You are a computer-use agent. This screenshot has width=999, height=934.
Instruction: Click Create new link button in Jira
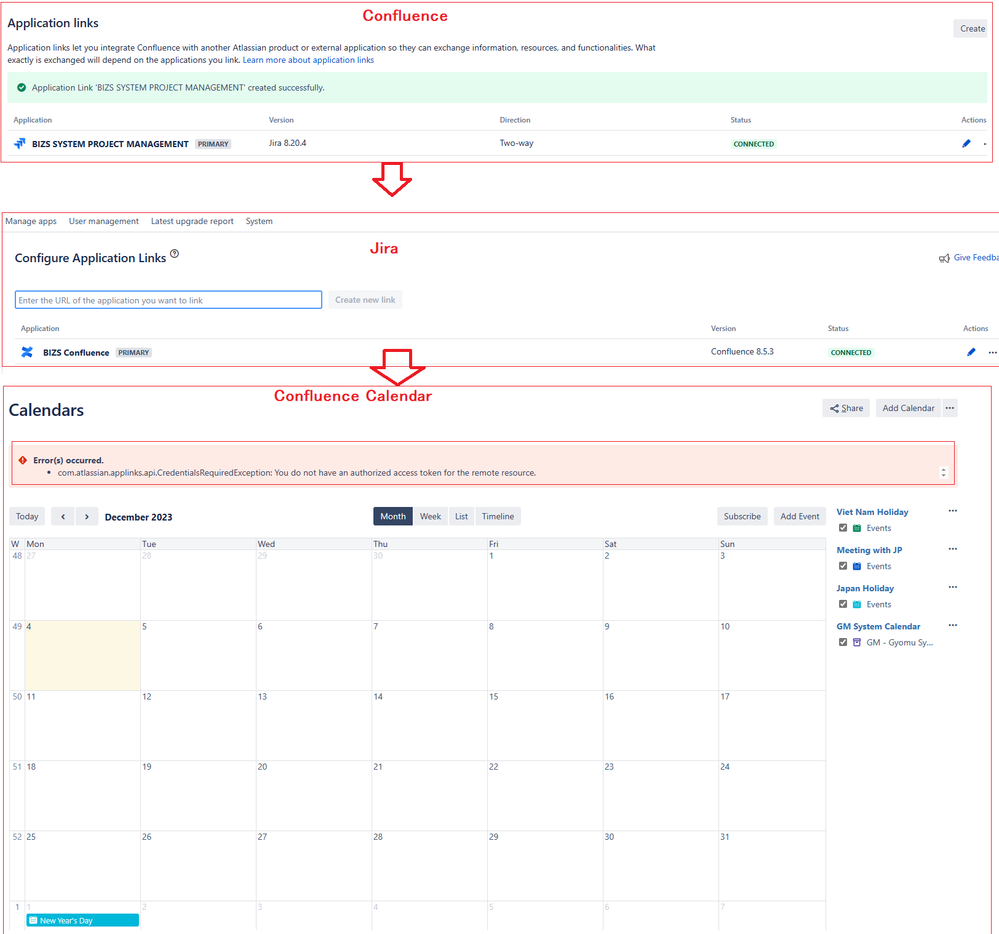point(365,300)
